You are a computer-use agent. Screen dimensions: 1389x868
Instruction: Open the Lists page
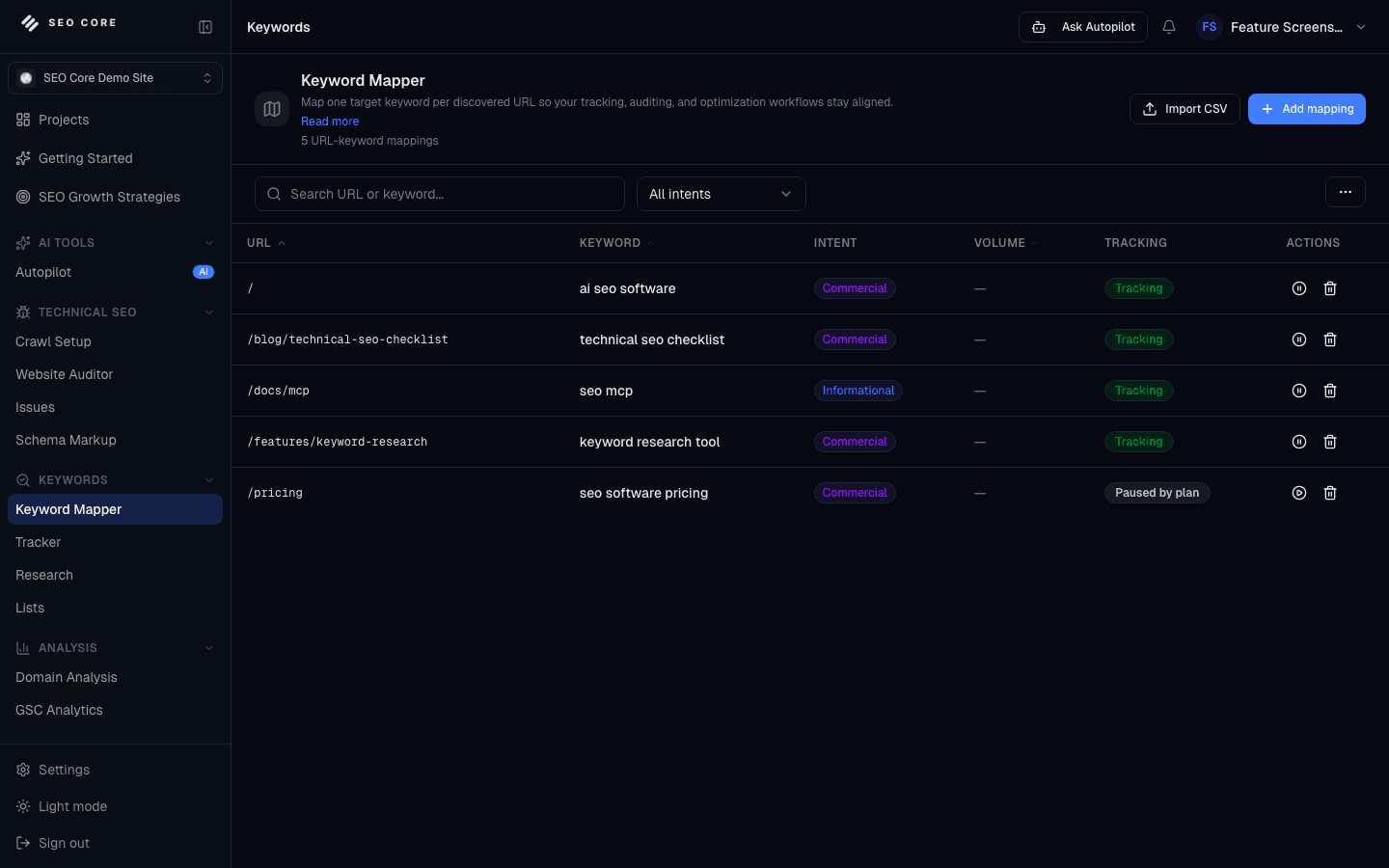click(x=115, y=608)
